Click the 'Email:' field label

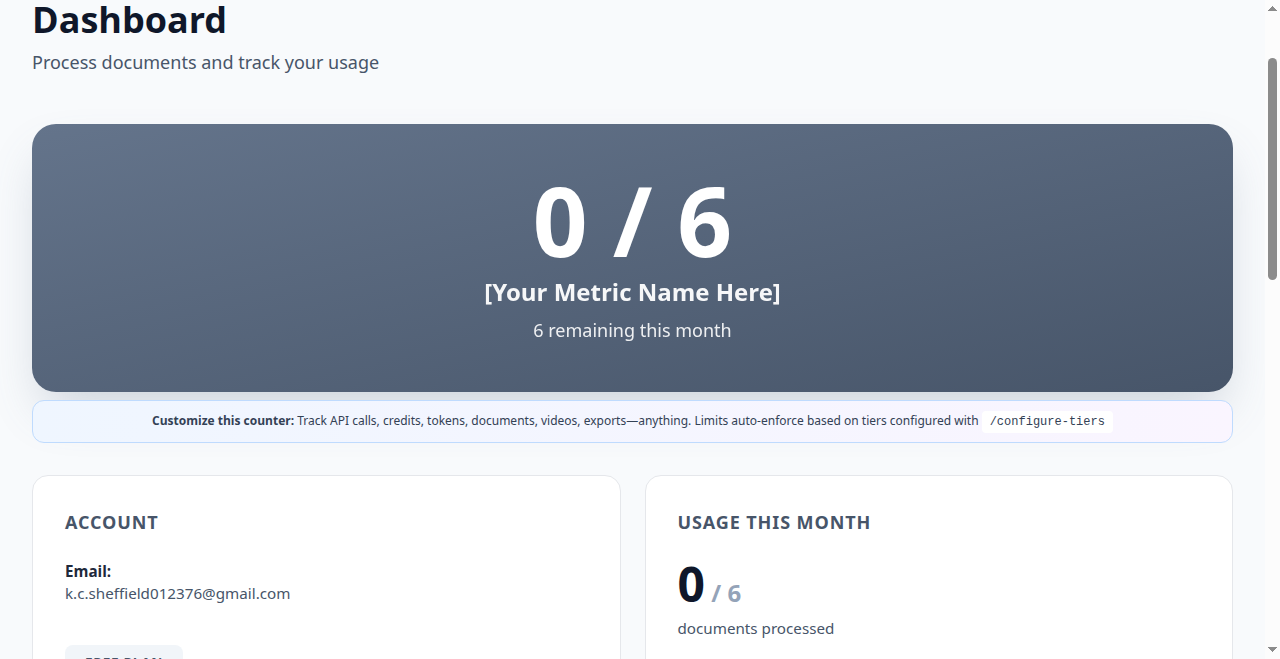[88, 572]
